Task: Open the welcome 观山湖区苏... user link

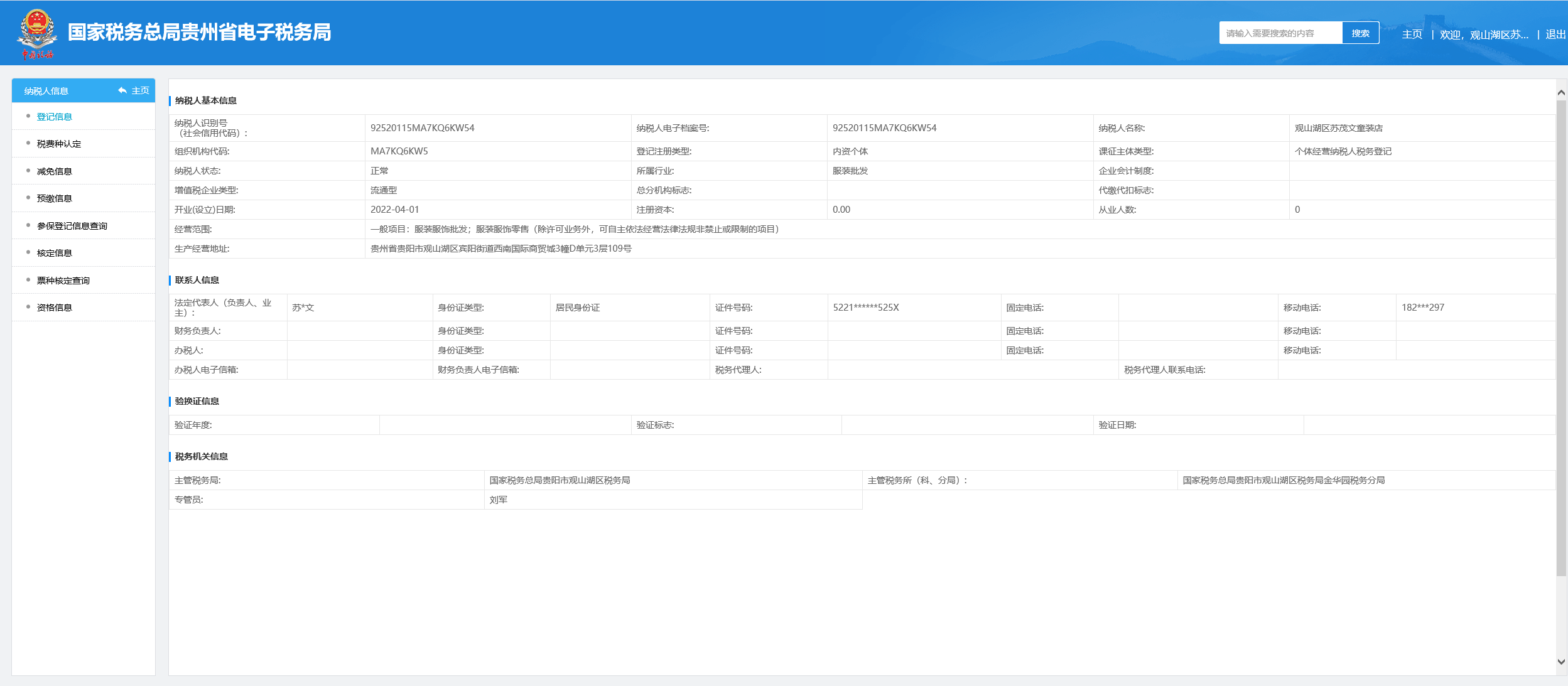Action: [x=1484, y=35]
